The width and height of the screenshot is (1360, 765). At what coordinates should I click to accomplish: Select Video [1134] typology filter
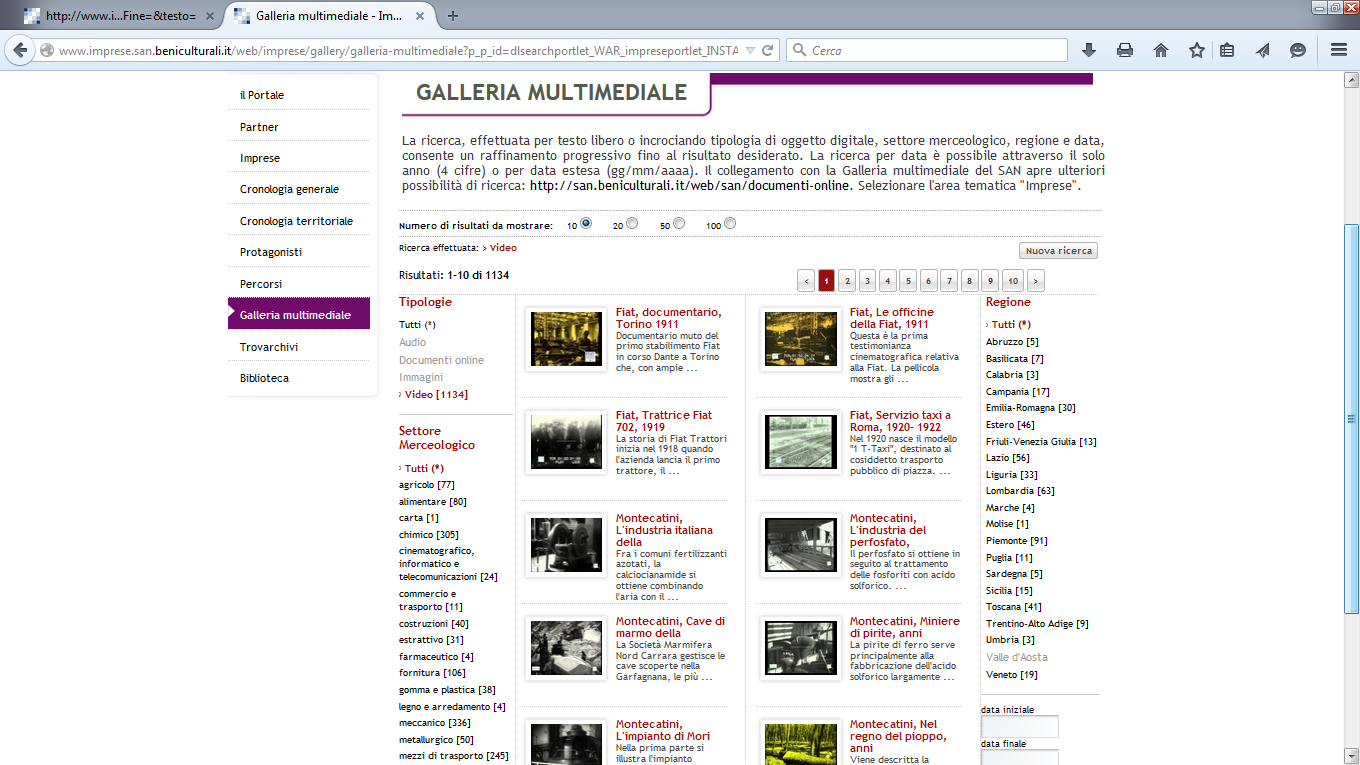436,394
